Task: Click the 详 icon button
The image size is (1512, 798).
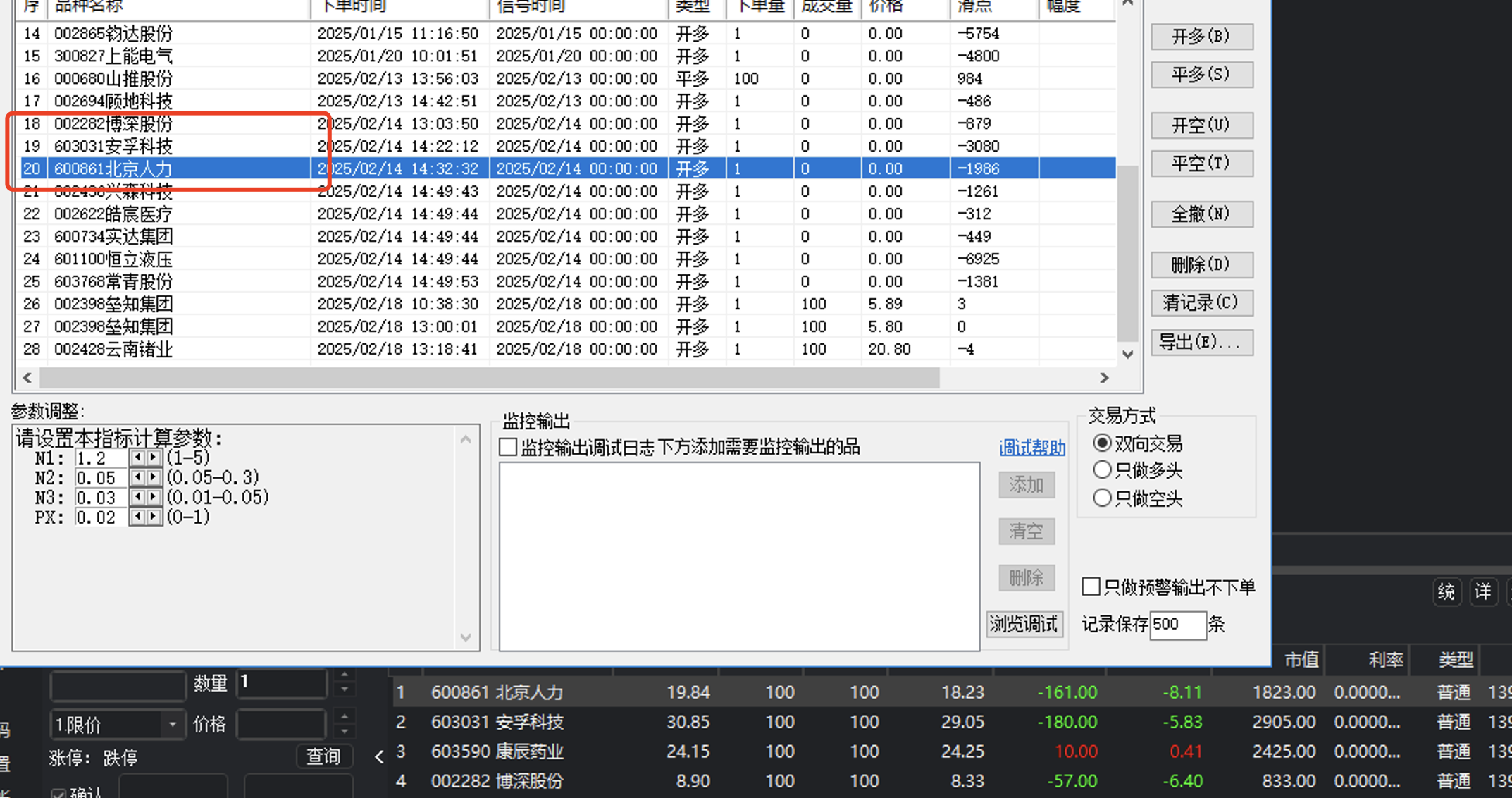Action: (1483, 592)
